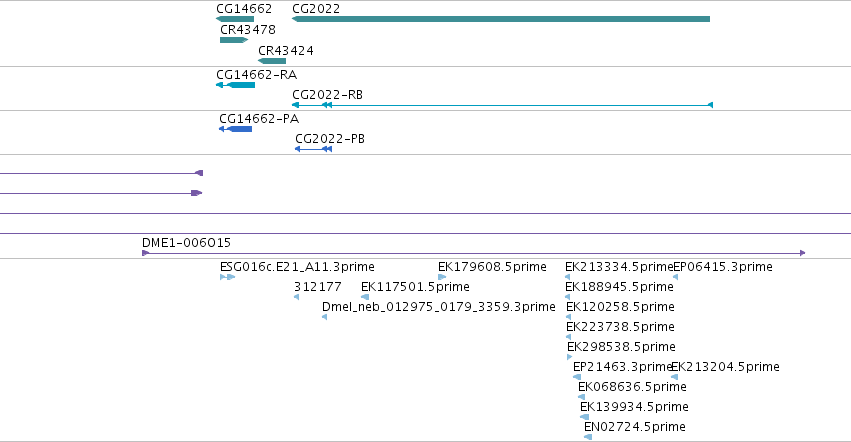Screen dimensions: 851x442
Task: Select the EK223738.5prime label
Action: tap(620, 326)
